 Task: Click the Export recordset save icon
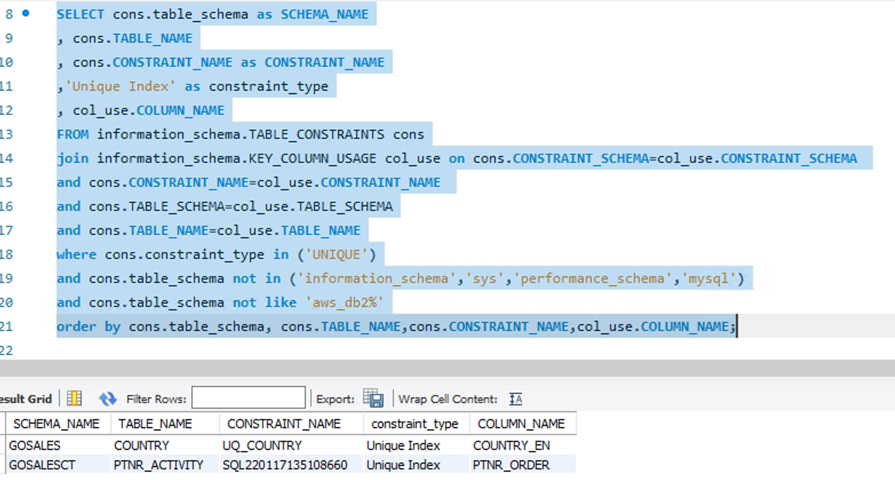coord(373,399)
